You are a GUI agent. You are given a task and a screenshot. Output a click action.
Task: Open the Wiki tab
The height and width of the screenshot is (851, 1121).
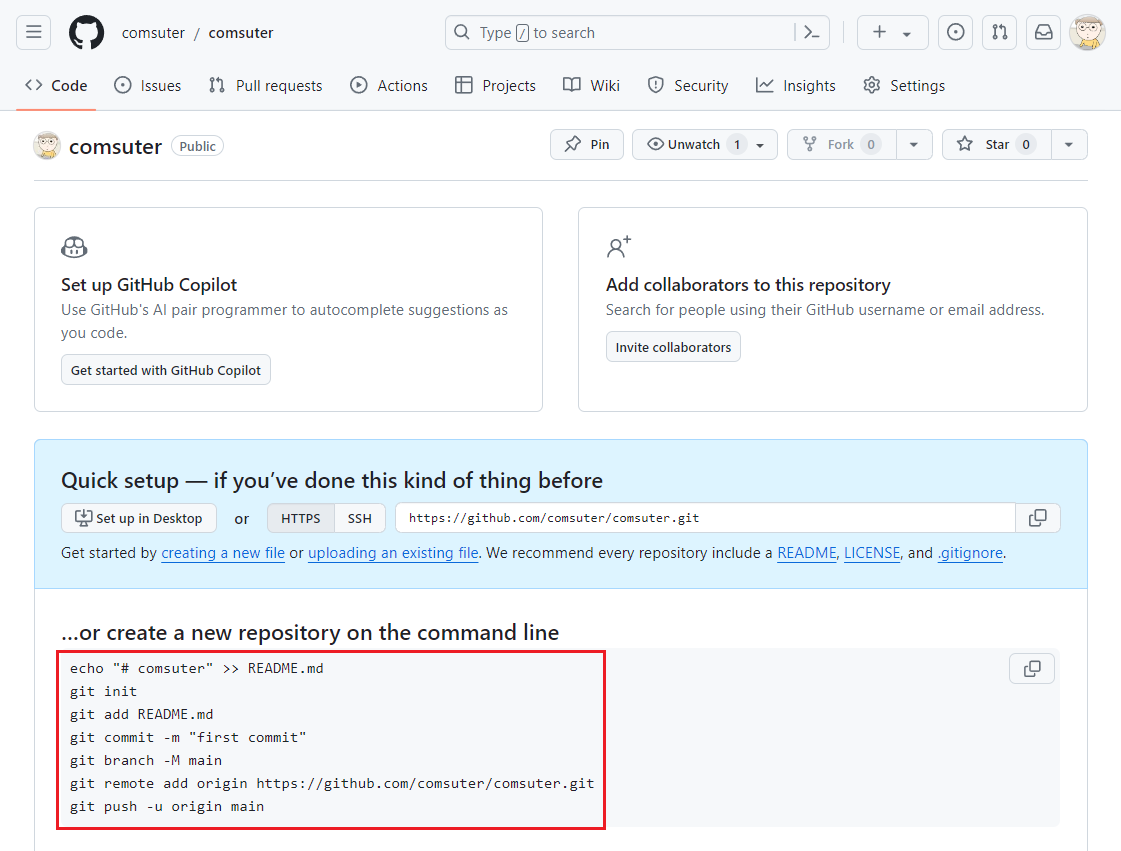(591, 86)
